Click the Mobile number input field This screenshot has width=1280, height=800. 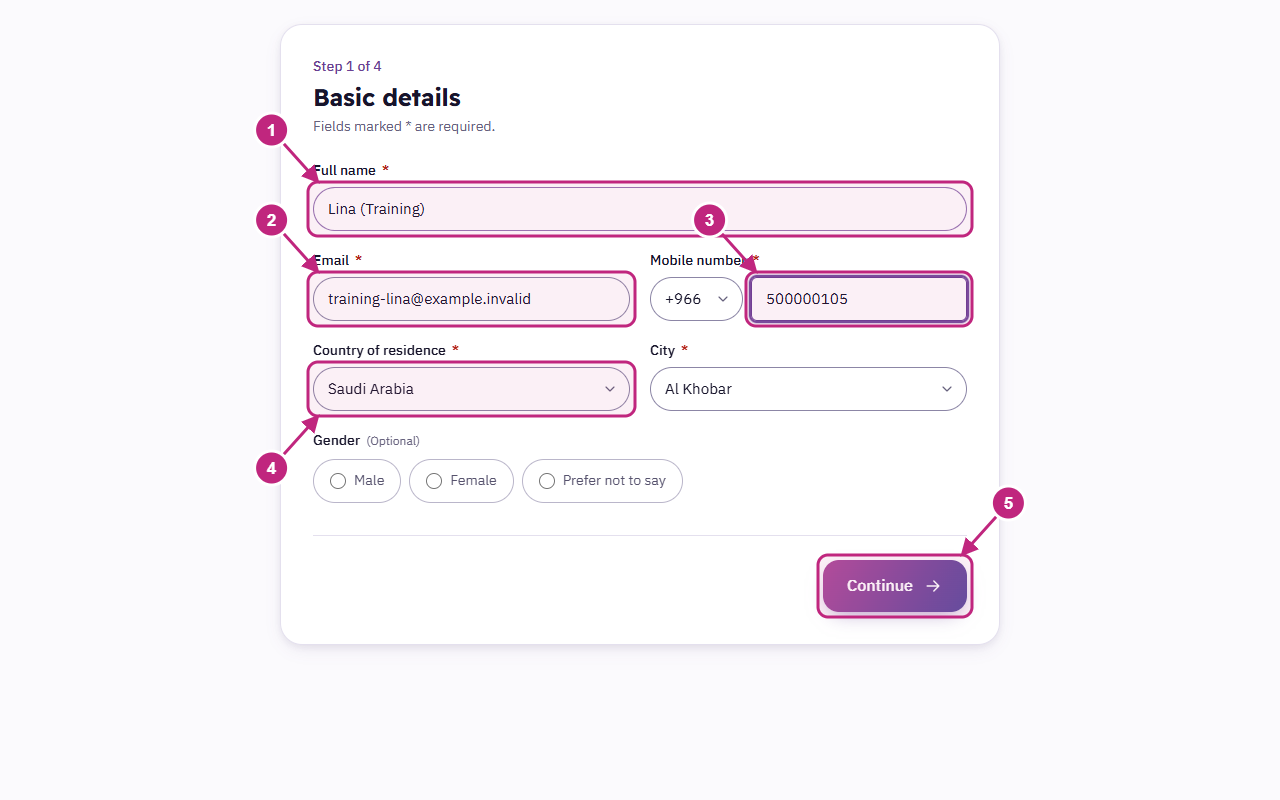859,299
